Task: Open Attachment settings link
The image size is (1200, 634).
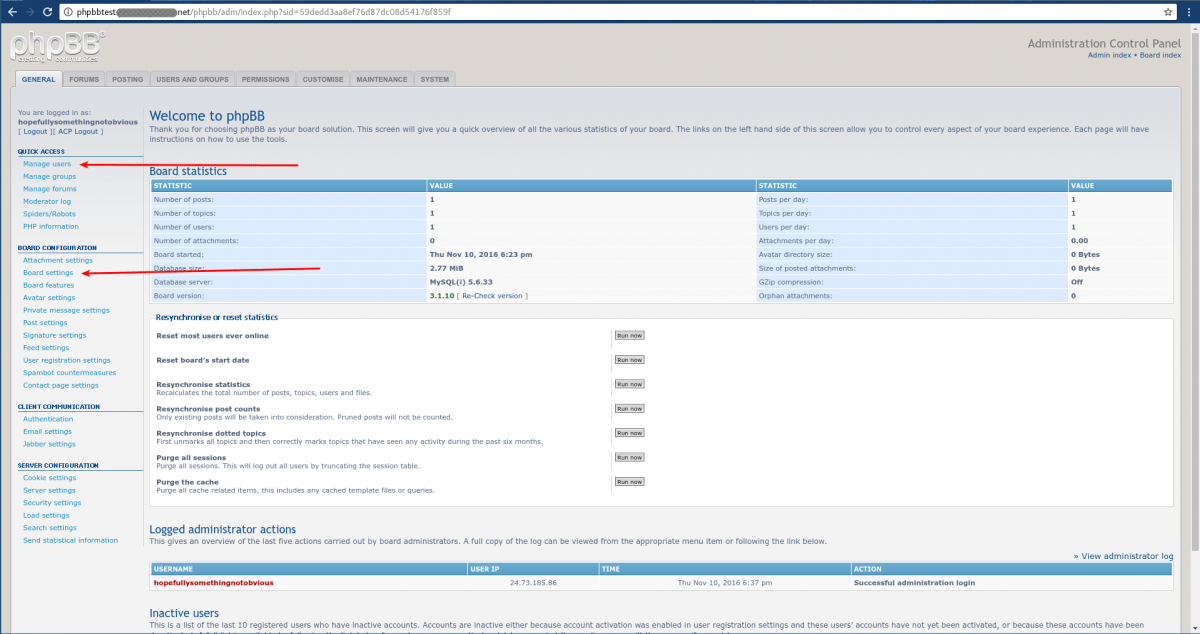Action: (x=58, y=260)
